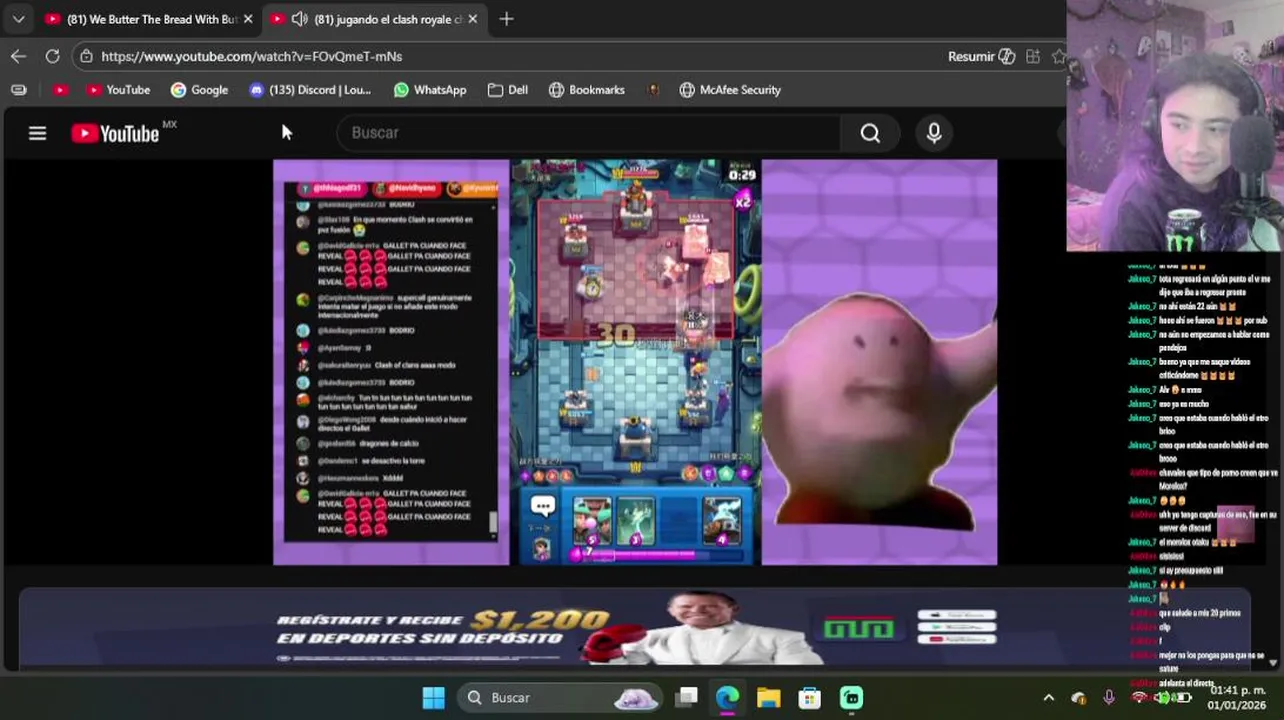
Task: Click the YouTube search magnifier button
Action: pos(870,133)
